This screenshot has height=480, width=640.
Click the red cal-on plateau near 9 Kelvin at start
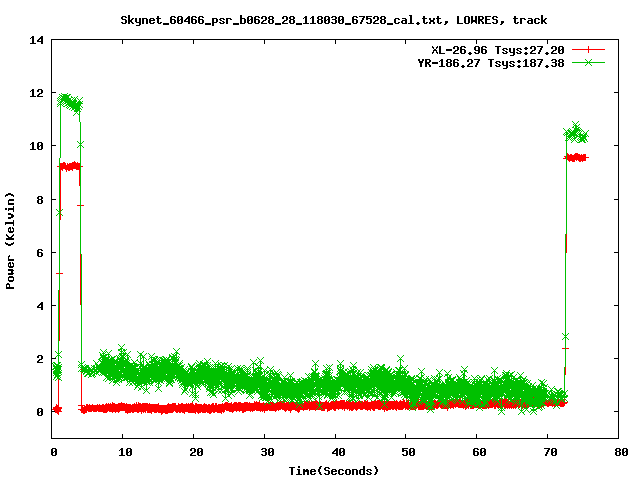coord(70,167)
